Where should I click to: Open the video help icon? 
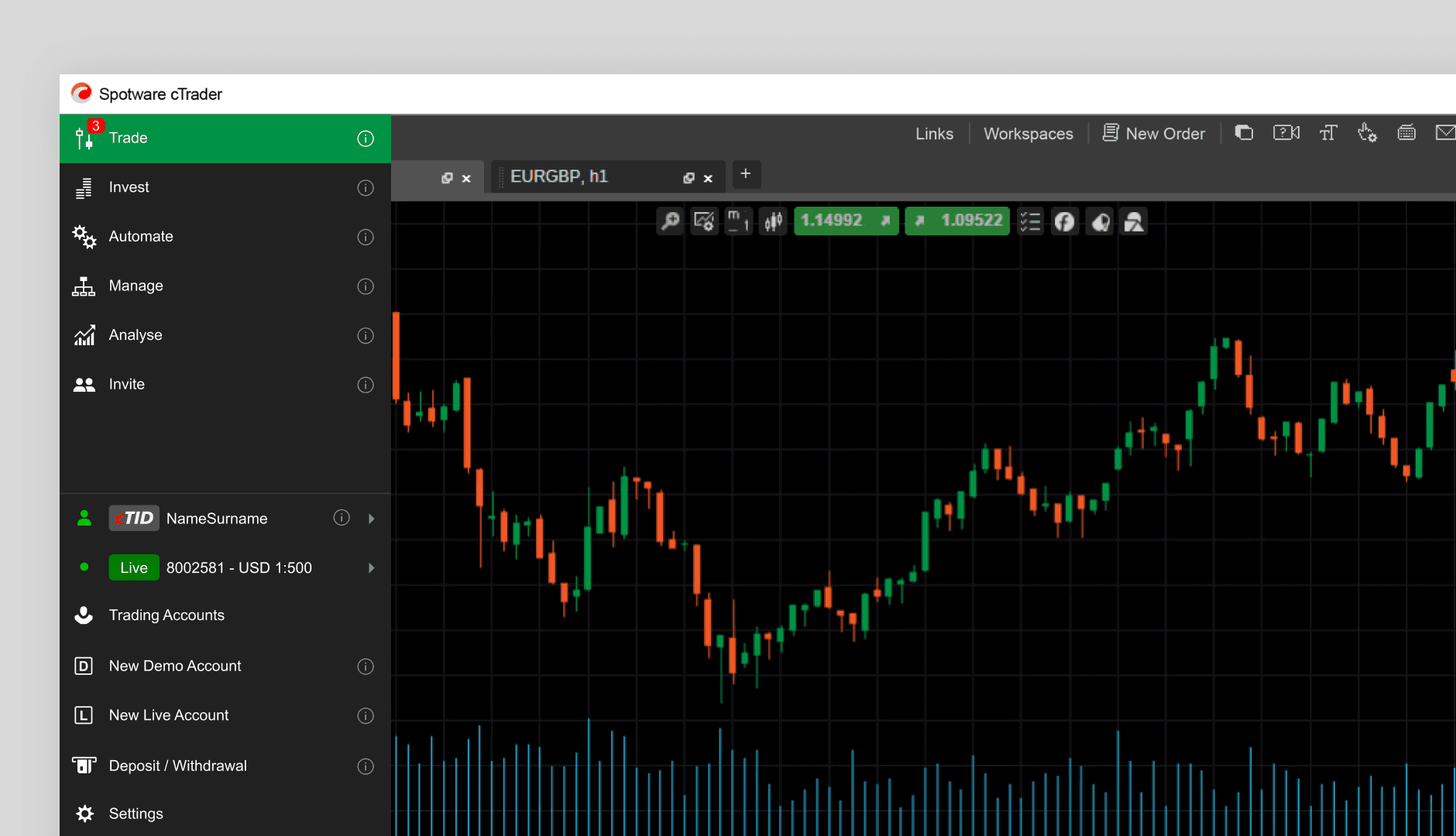coord(1286,133)
